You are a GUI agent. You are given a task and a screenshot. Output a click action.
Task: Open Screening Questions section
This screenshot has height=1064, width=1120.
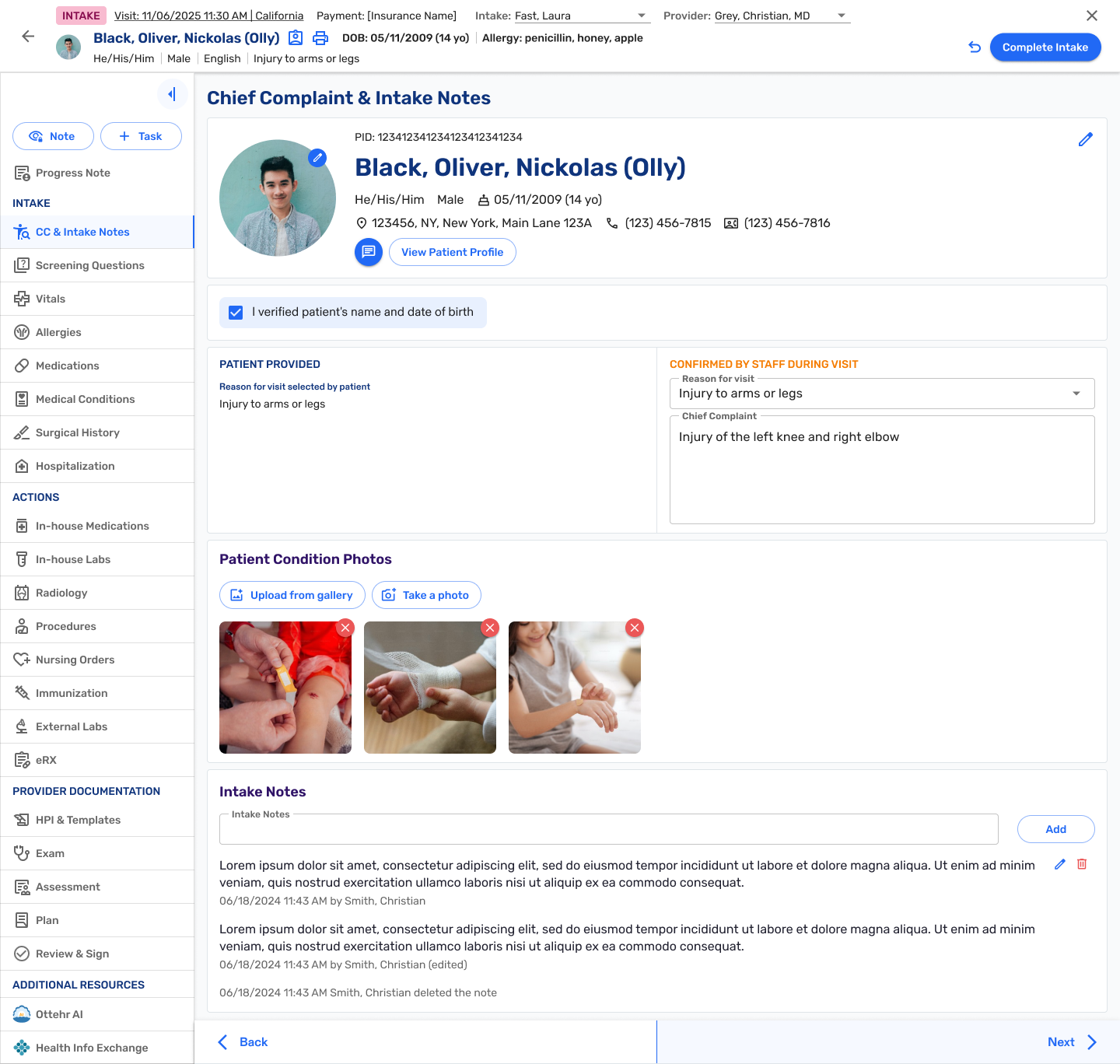(89, 265)
